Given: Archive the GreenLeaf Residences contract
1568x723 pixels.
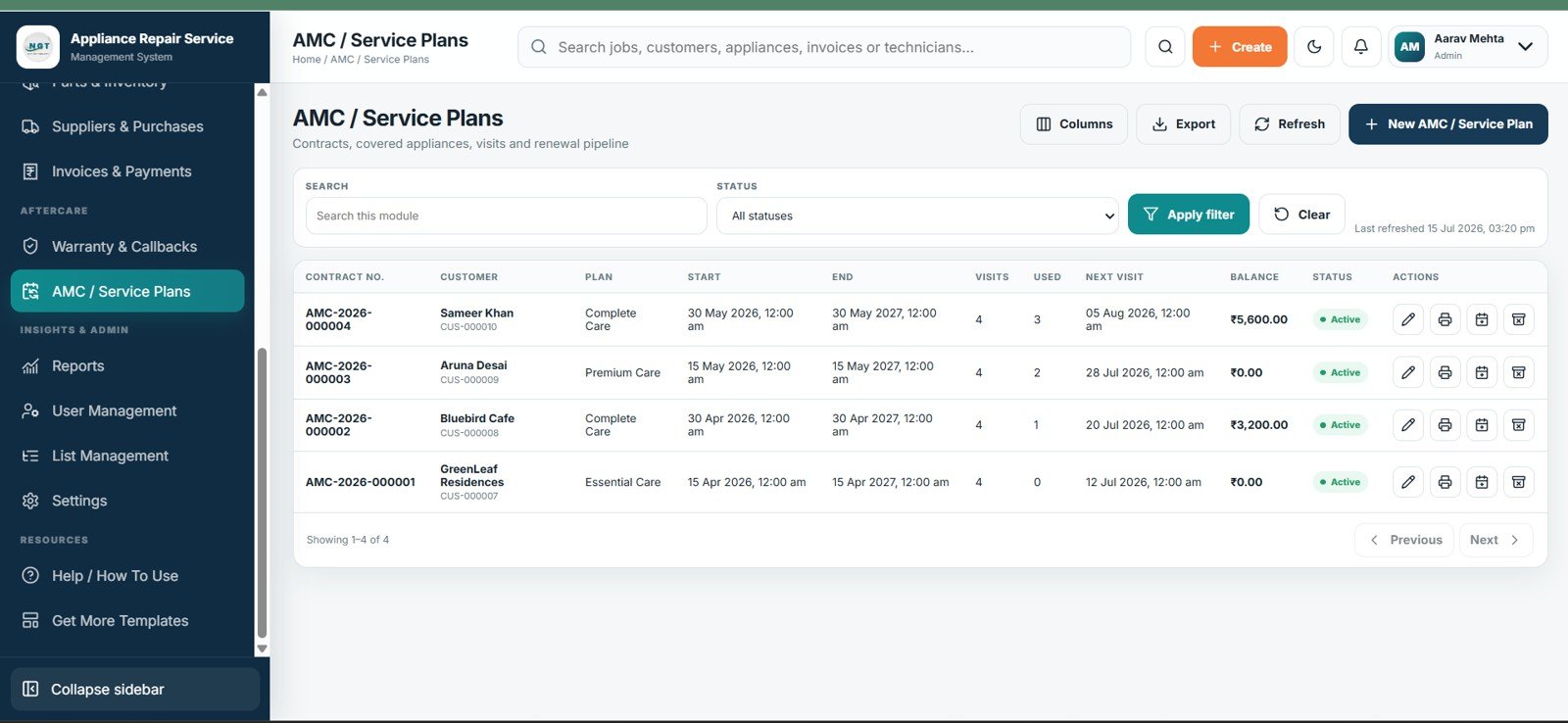Looking at the screenshot, I should coord(1518,482).
